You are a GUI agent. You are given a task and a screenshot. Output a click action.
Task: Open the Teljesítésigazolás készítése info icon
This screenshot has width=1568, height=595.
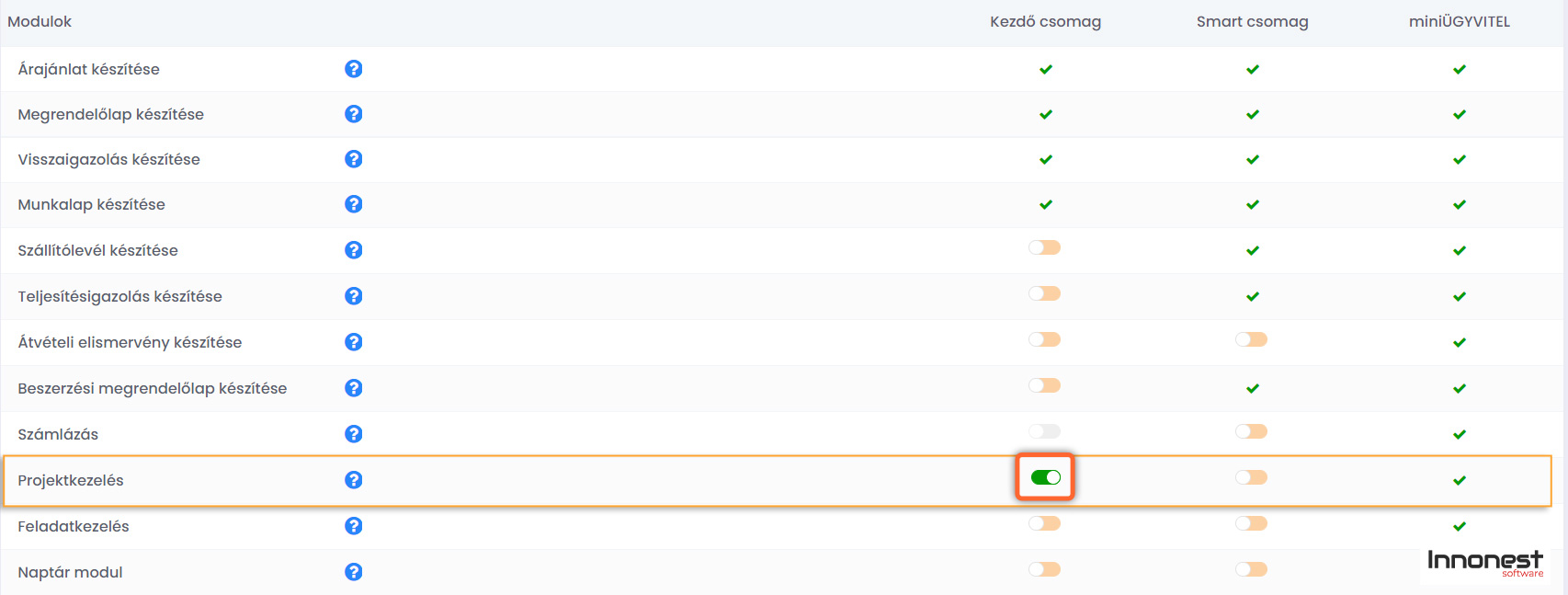(x=353, y=296)
